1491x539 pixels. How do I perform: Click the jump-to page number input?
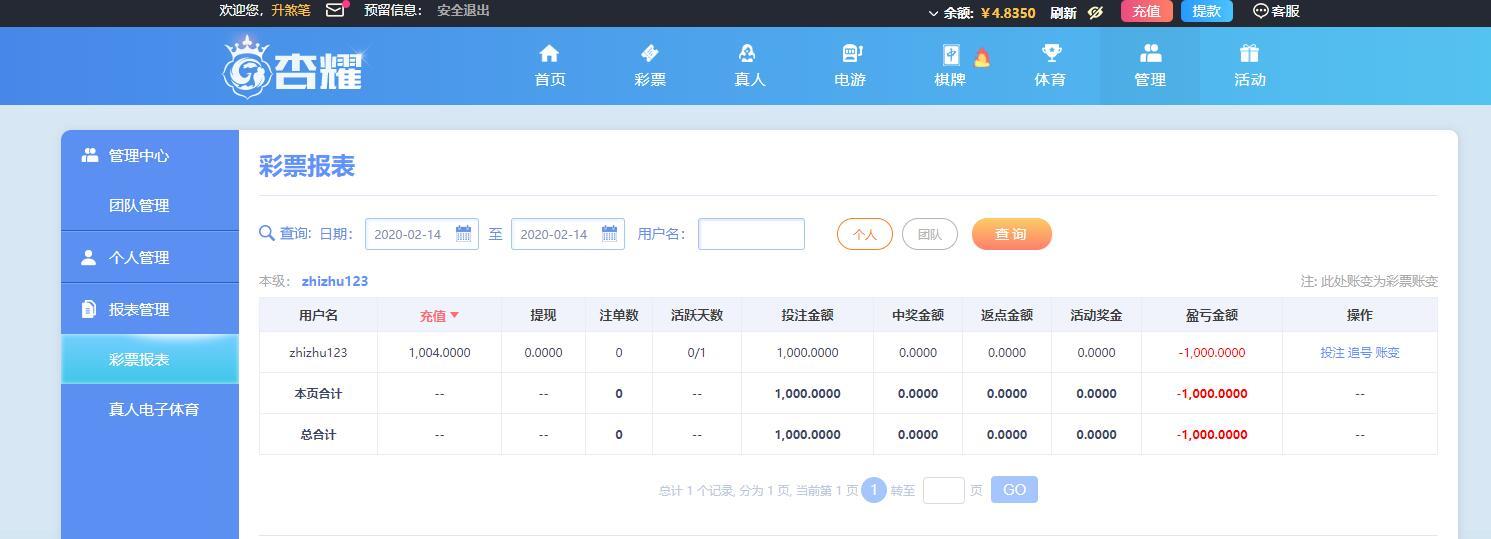[x=944, y=490]
